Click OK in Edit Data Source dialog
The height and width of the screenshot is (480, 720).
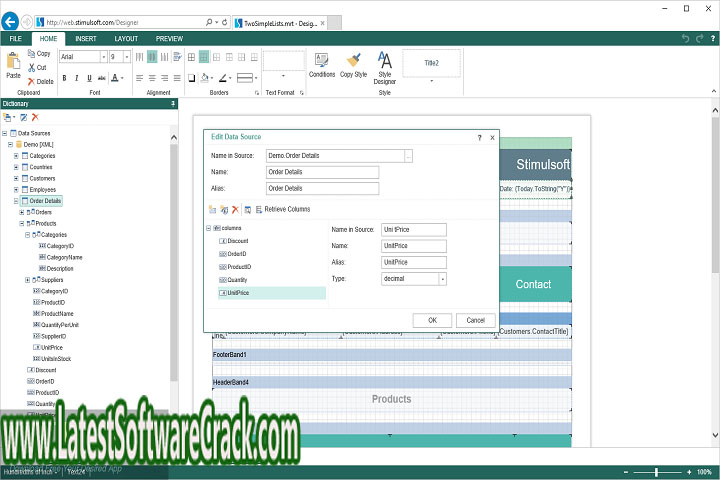click(x=432, y=320)
